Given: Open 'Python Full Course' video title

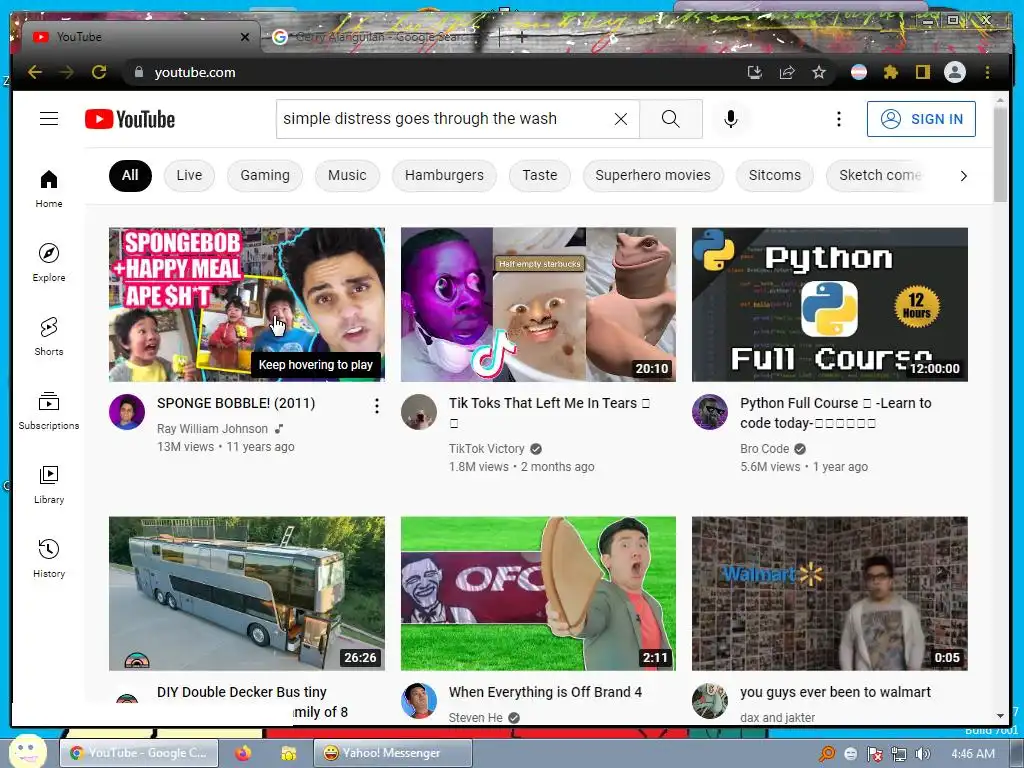Looking at the screenshot, I should [x=836, y=413].
